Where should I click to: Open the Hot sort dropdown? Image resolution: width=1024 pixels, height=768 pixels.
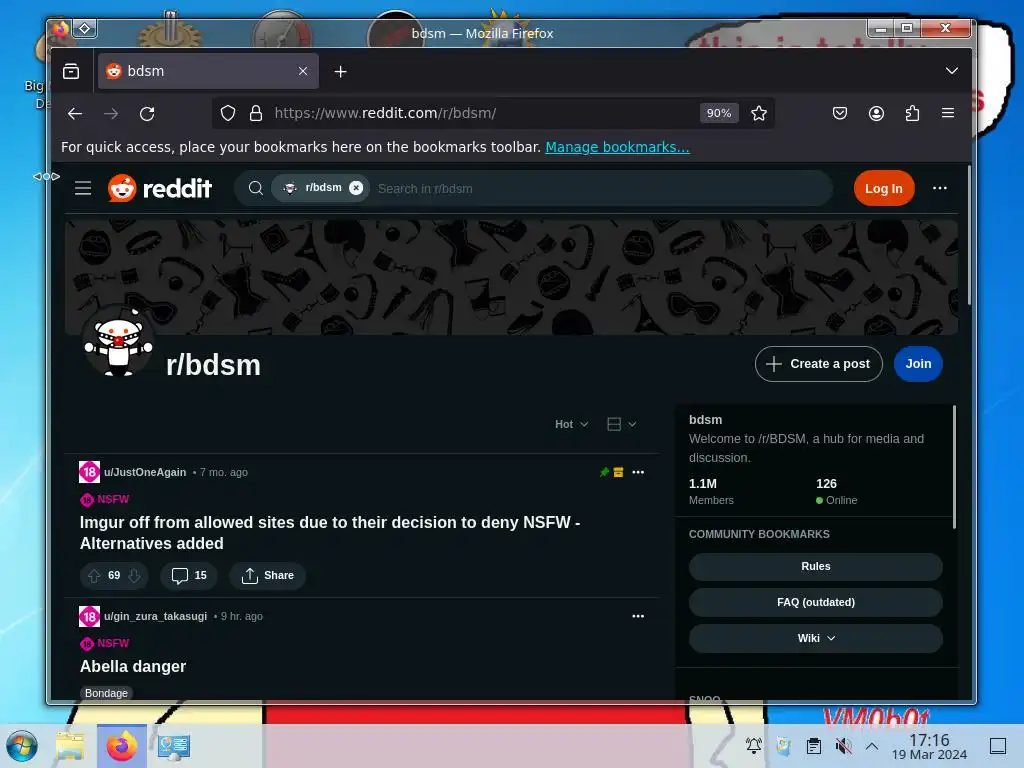(571, 424)
